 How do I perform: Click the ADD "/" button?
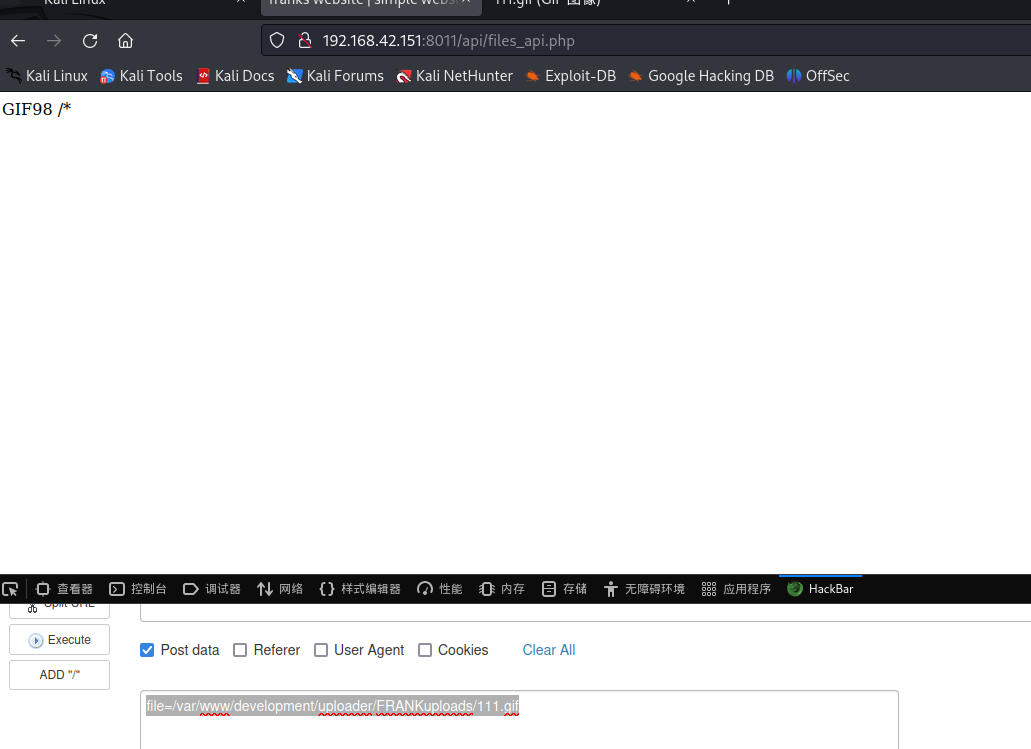point(59,675)
